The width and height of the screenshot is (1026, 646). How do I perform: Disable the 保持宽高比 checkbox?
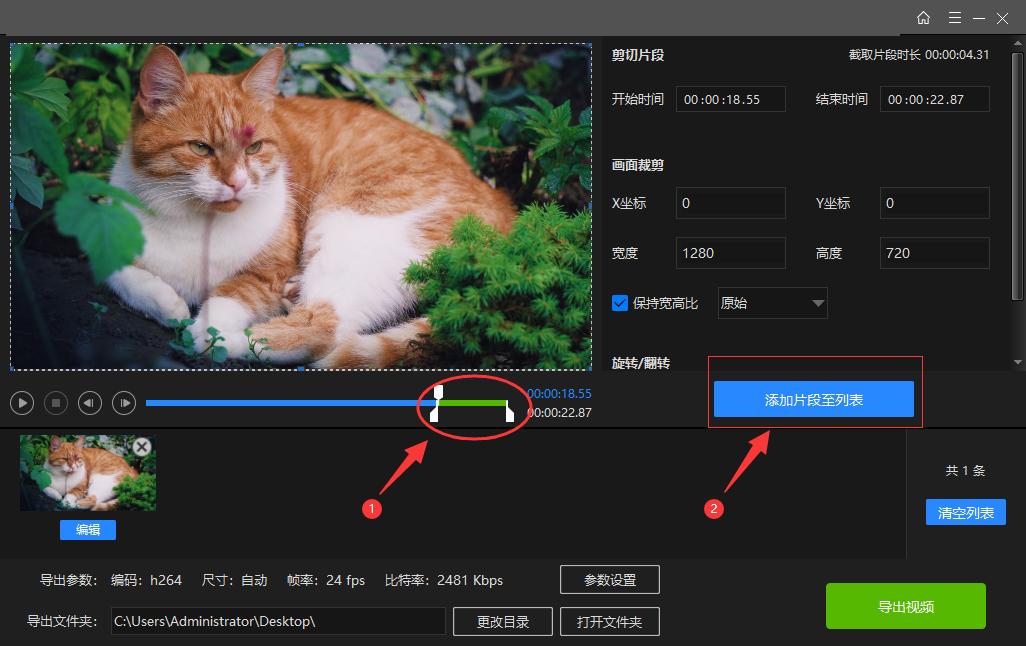(x=619, y=302)
